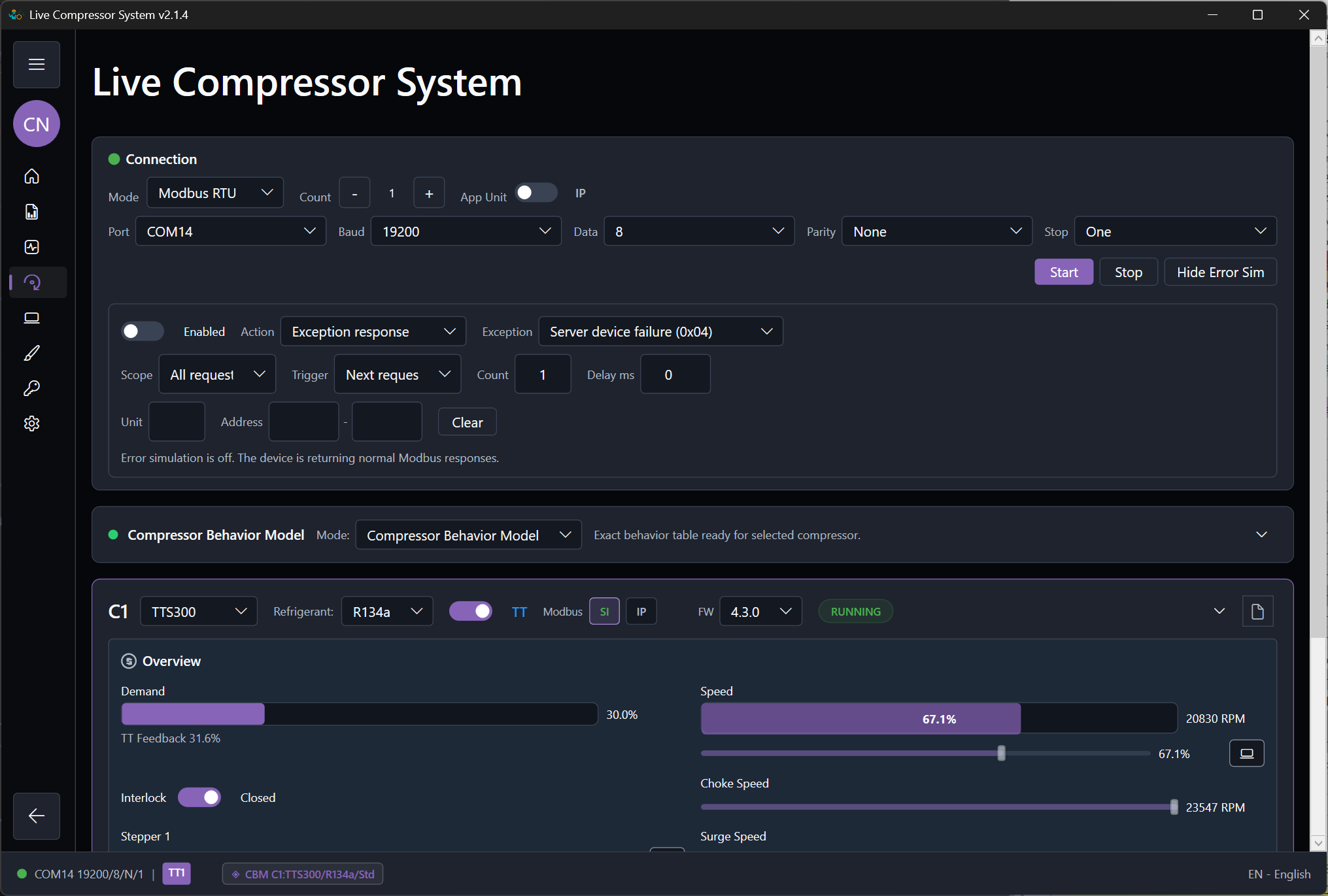Expand the Compressor Behavior Model panel chevron
The height and width of the screenshot is (896, 1328).
tap(1262, 535)
